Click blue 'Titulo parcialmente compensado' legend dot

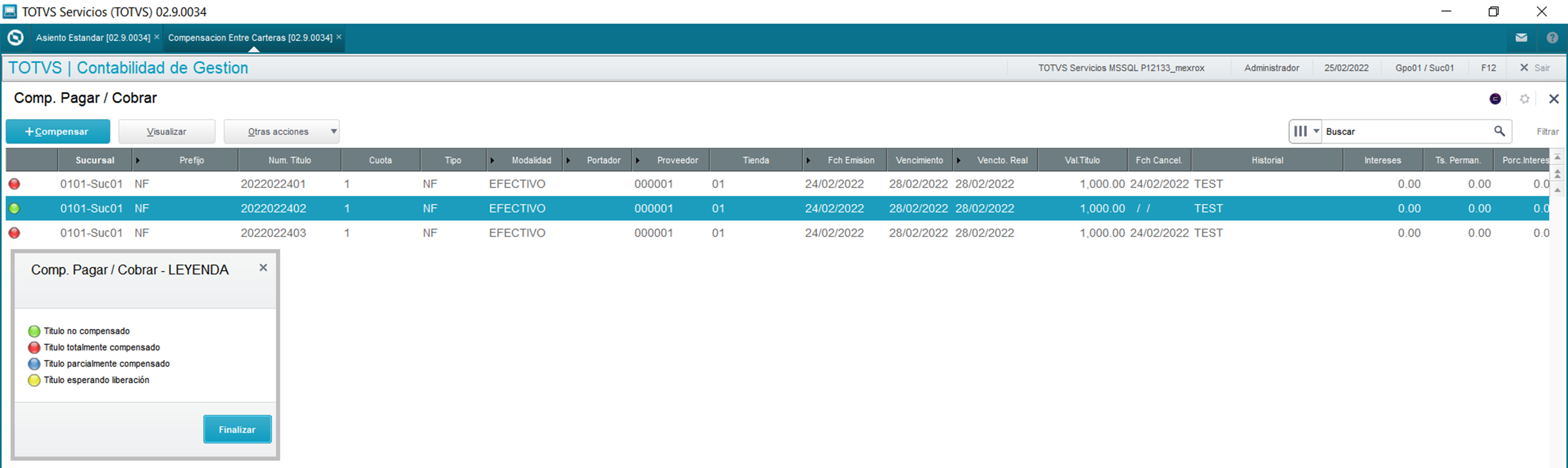pos(34,364)
